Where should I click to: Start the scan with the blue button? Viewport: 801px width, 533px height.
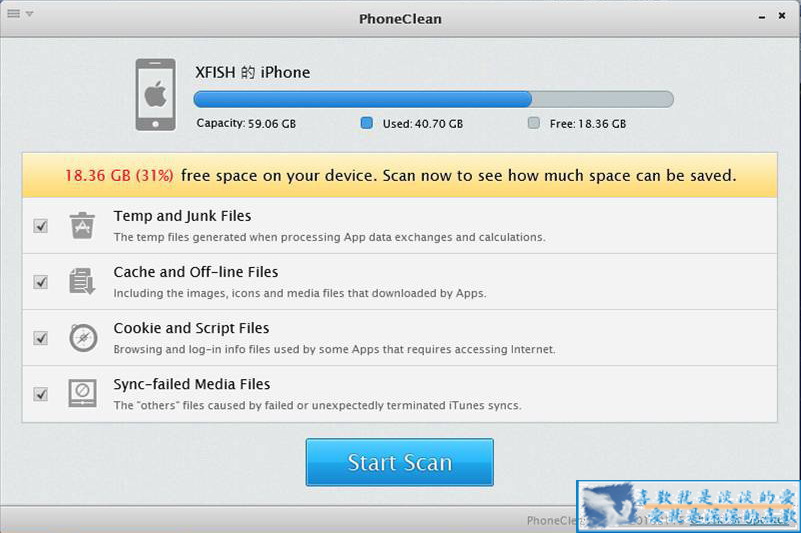tap(399, 462)
